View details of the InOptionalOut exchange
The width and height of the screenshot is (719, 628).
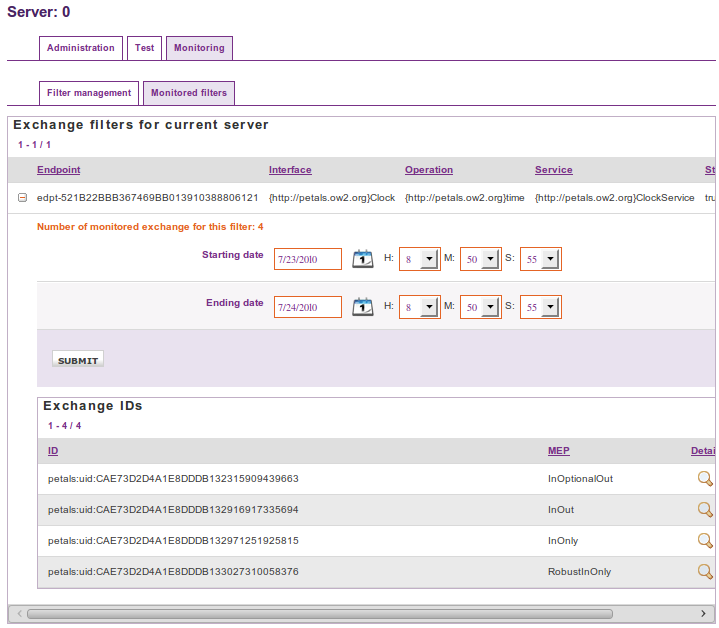[x=705, y=479]
